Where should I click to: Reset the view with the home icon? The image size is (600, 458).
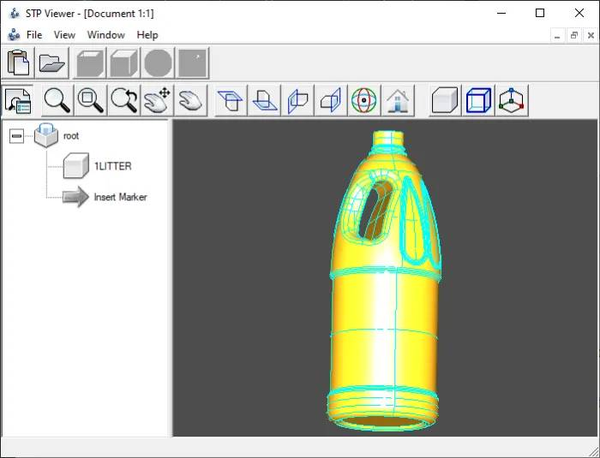coord(398,101)
